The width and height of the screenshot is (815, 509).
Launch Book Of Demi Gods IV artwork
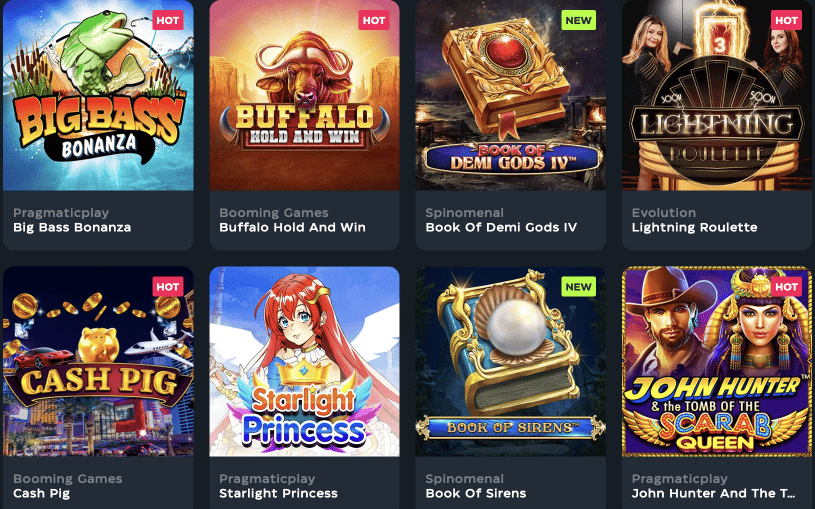pos(510,95)
